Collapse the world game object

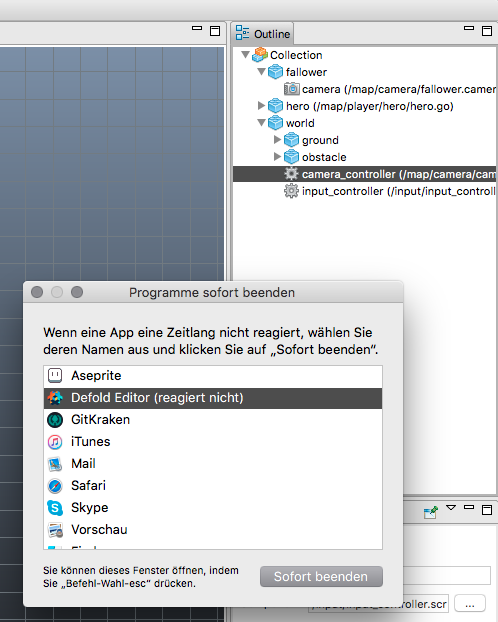pyautogui.click(x=261, y=123)
